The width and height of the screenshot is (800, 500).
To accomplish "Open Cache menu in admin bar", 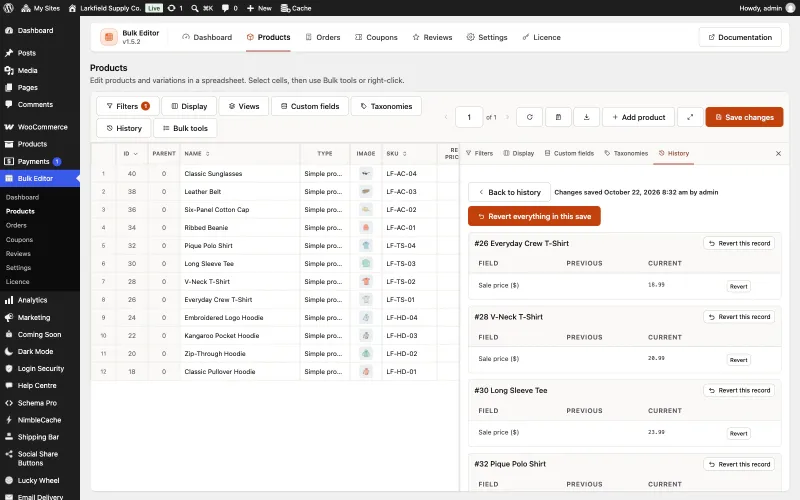I will click(296, 8).
